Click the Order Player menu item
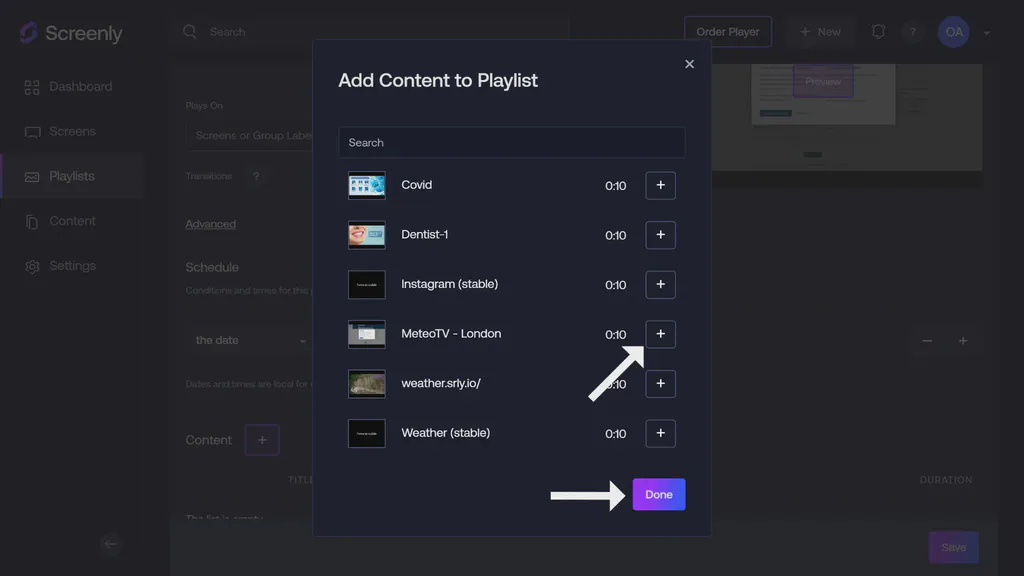The image size is (1024, 576). (x=727, y=31)
